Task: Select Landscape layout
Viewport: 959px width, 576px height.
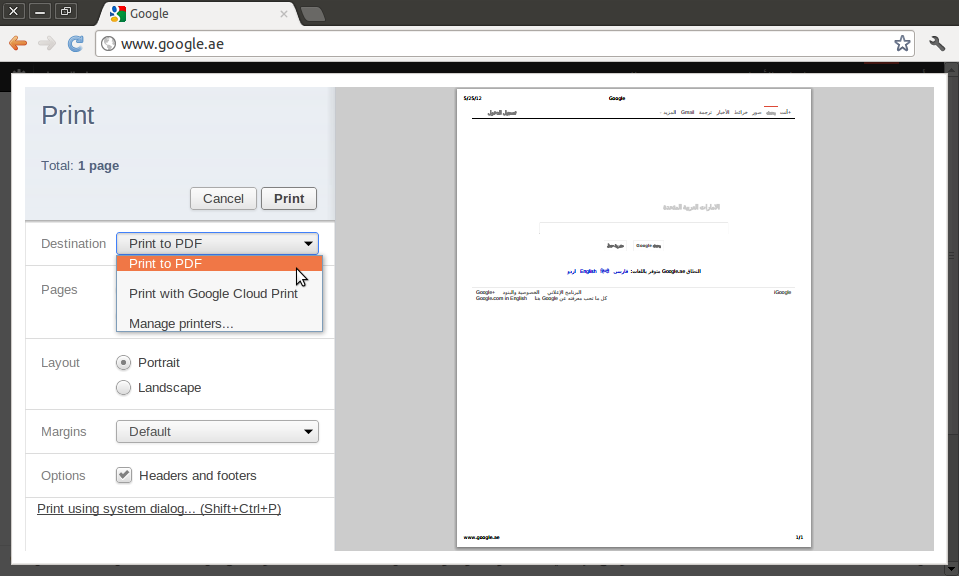Action: (x=124, y=388)
